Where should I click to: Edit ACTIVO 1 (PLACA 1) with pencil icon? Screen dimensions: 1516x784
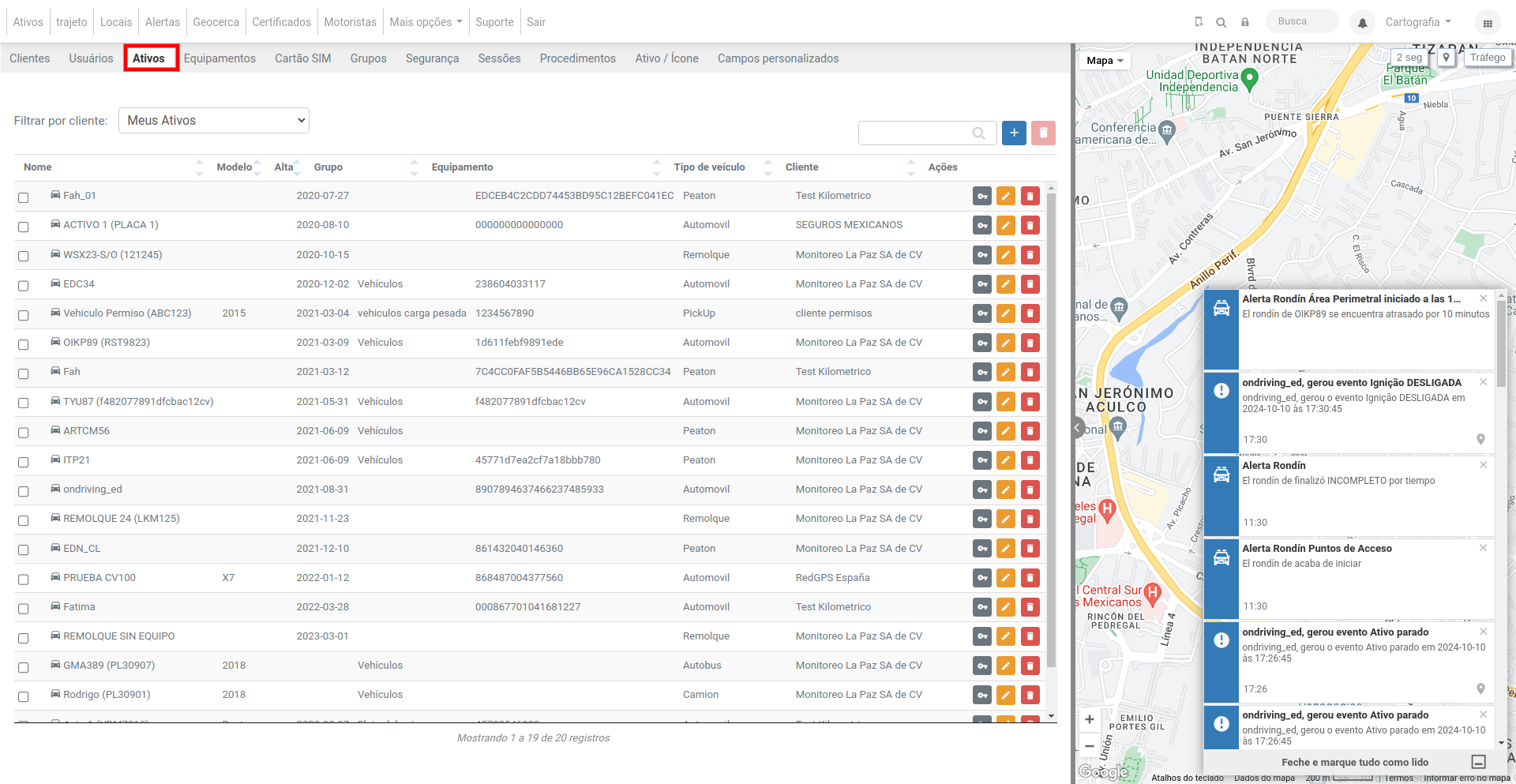[x=1005, y=226]
